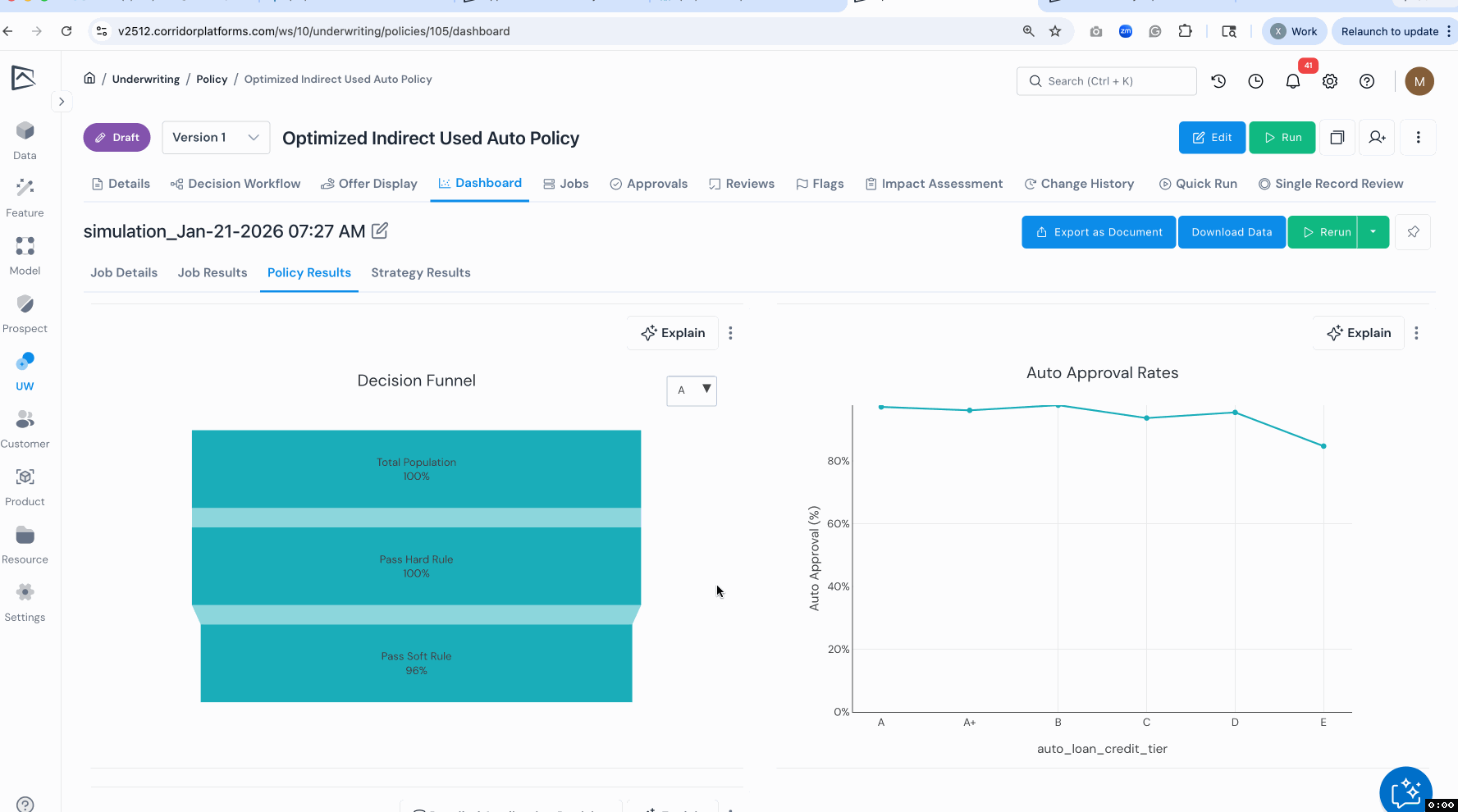The height and width of the screenshot is (812, 1458).
Task: Open the UW sidebar section
Action: (x=25, y=371)
